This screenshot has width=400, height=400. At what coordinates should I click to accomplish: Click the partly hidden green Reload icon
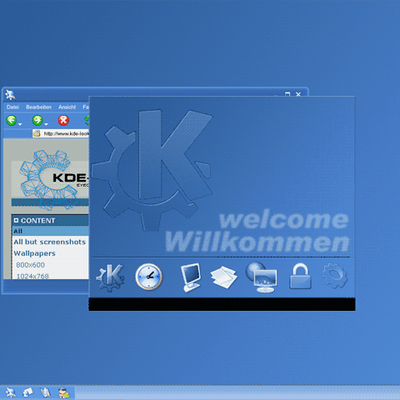[86, 120]
